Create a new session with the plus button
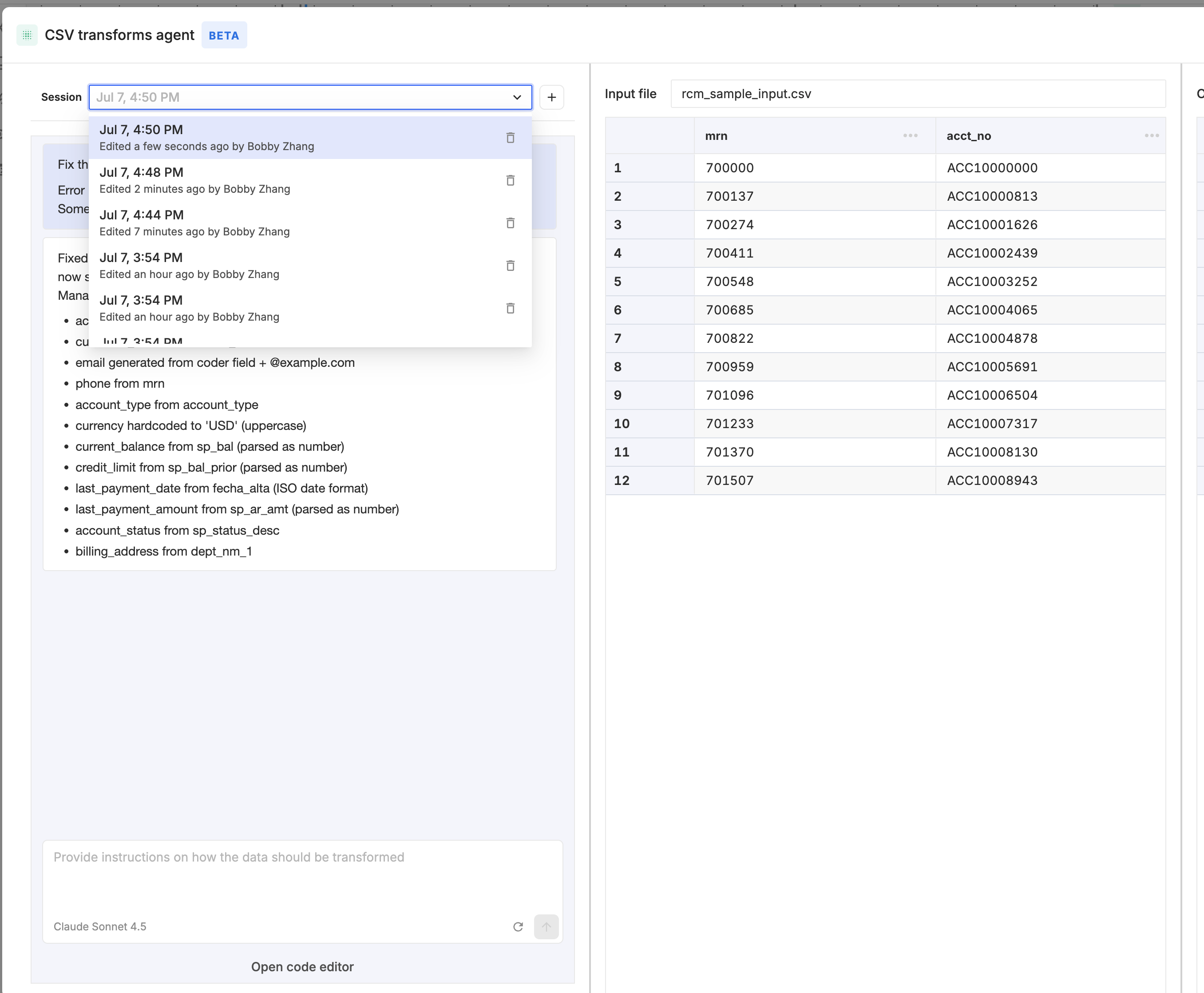The image size is (1204, 993). pos(552,97)
